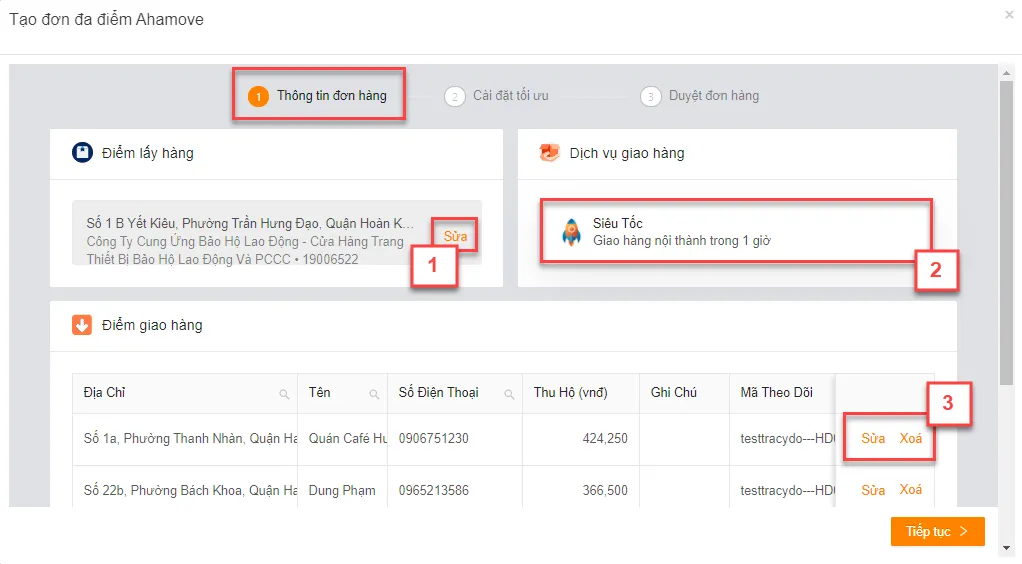Click the step 1 orange circle
The width and height of the screenshot is (1022, 564).
(x=258, y=96)
